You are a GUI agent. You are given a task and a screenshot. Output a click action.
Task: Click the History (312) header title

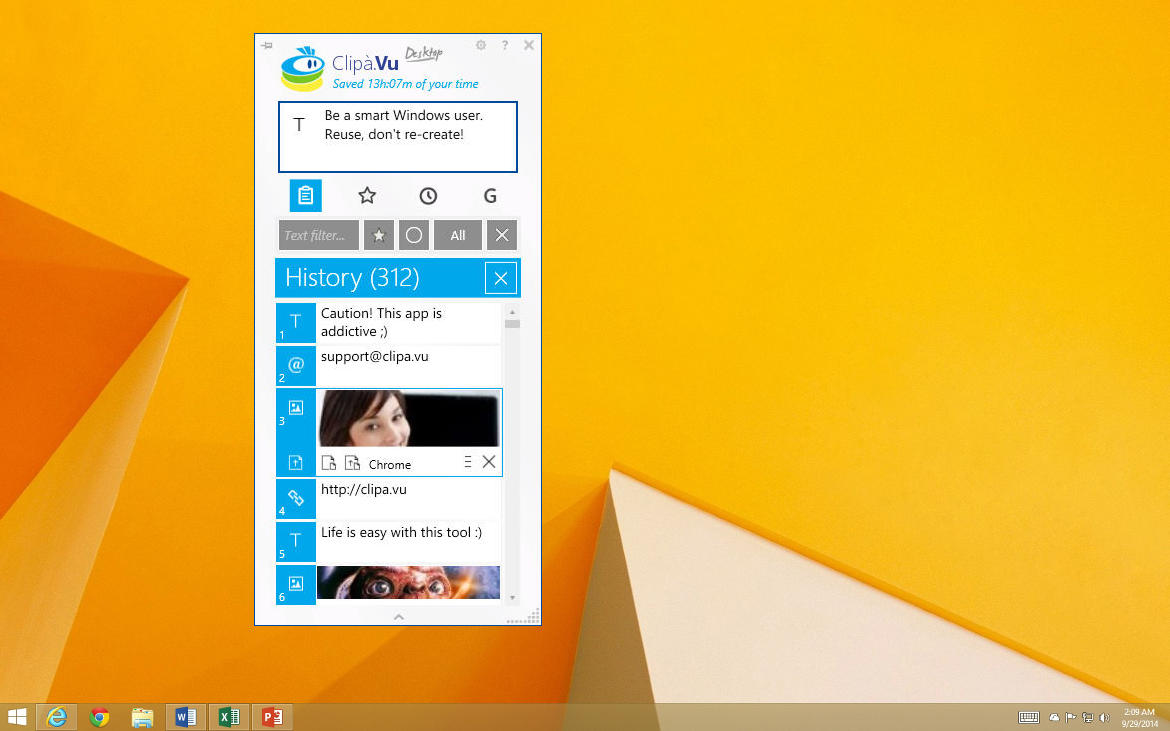pos(352,277)
